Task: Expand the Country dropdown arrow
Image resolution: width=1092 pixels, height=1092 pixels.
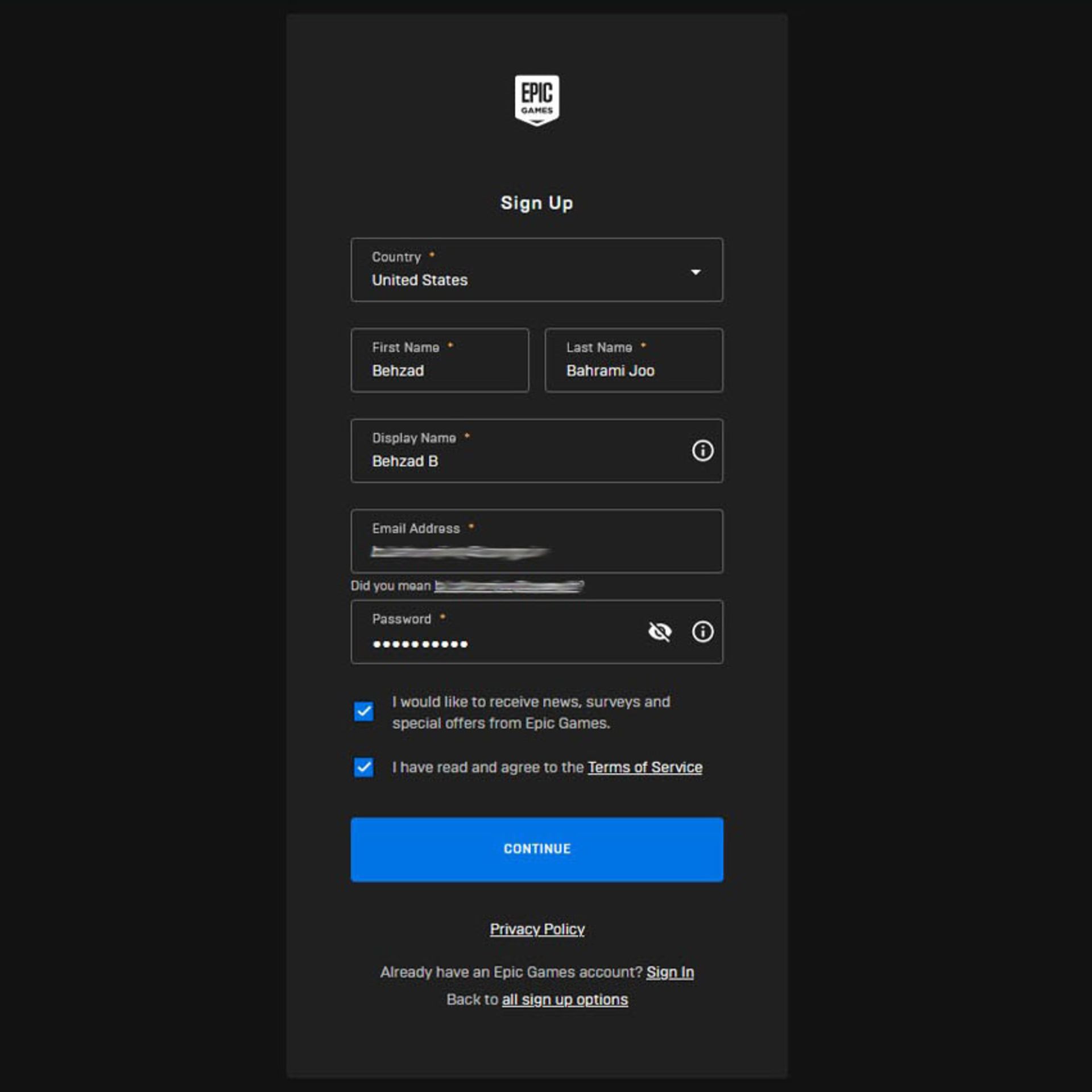Action: [x=695, y=272]
